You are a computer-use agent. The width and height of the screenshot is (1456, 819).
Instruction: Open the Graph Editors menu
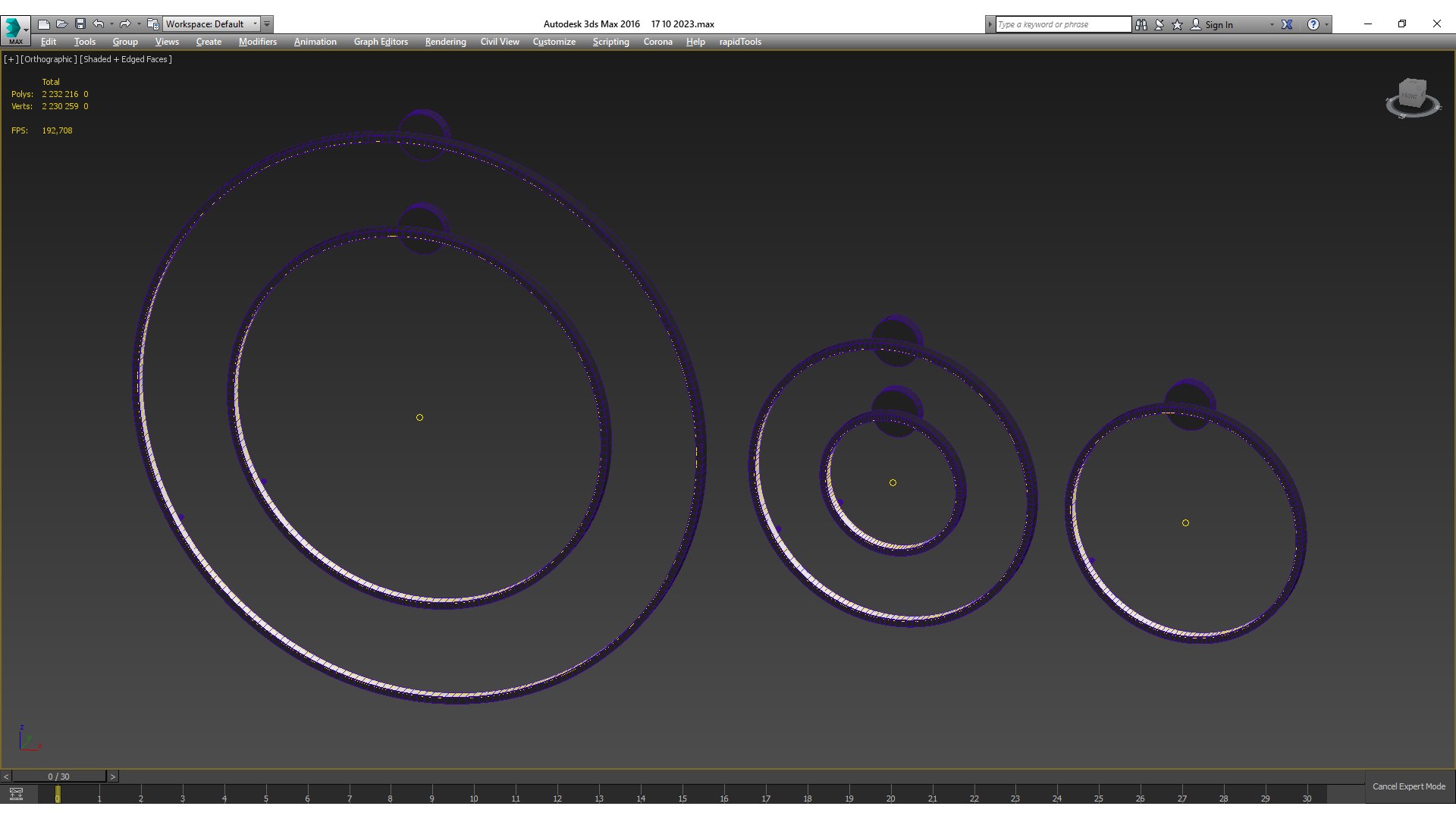pyautogui.click(x=381, y=42)
